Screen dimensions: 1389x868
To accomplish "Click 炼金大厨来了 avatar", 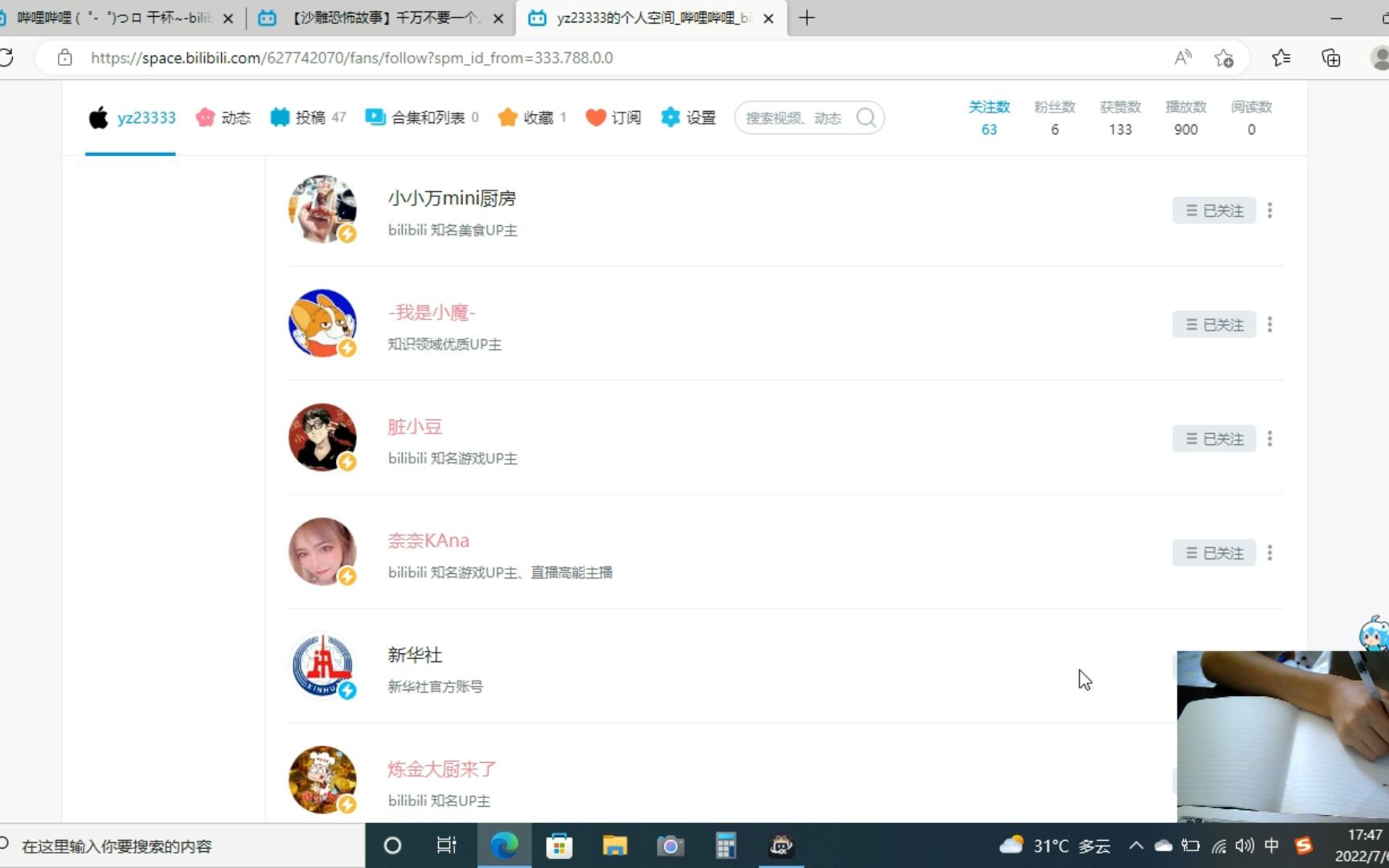I will [322, 780].
